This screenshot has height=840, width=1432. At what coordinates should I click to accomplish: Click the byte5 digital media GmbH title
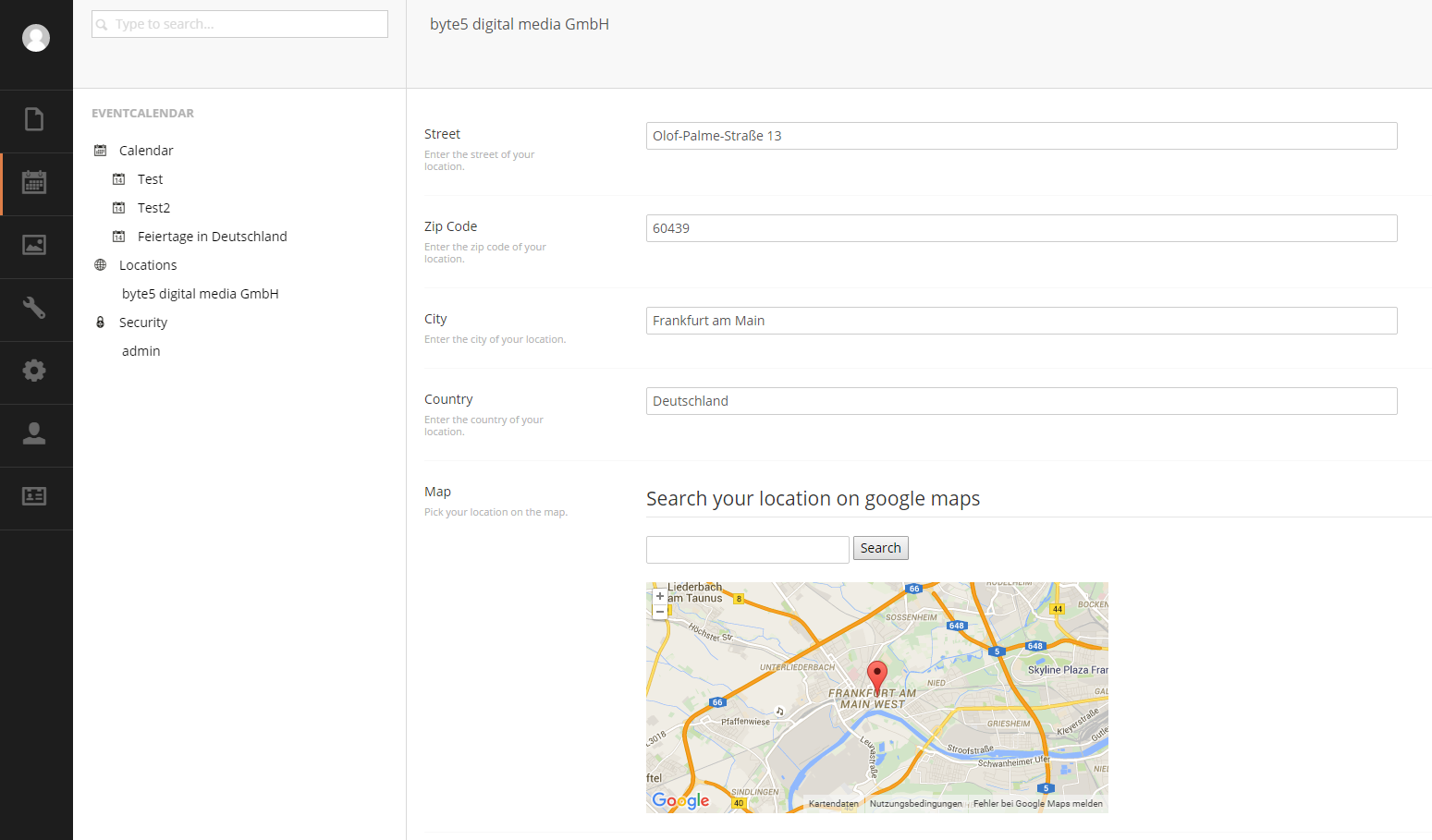coord(520,24)
